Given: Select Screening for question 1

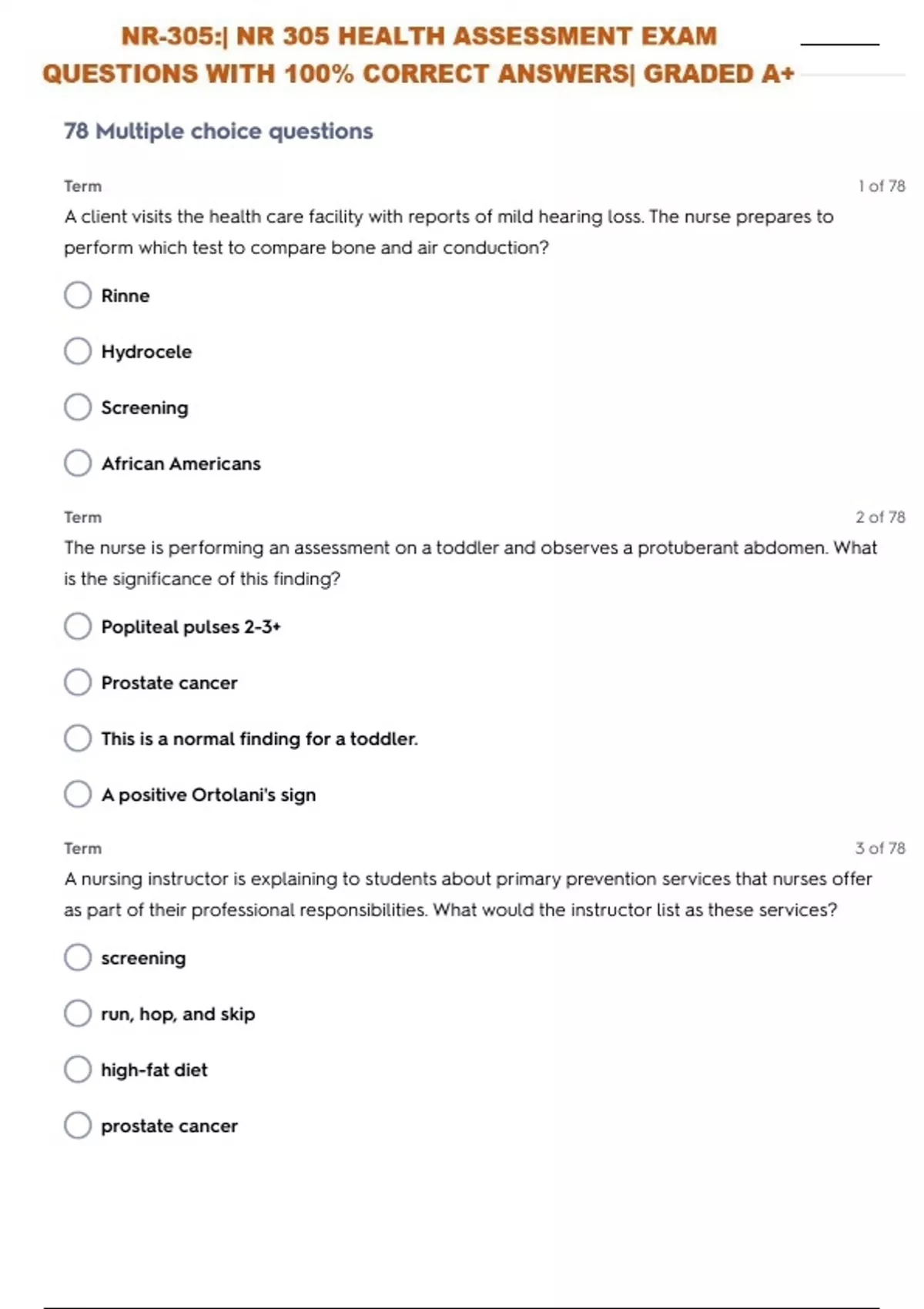Looking at the screenshot, I should (x=78, y=407).
